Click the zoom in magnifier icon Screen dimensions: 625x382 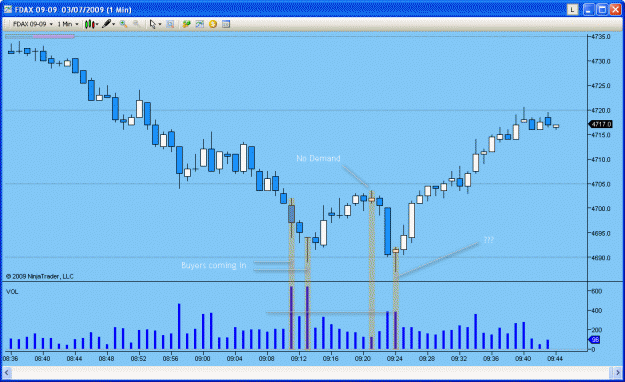click(124, 24)
